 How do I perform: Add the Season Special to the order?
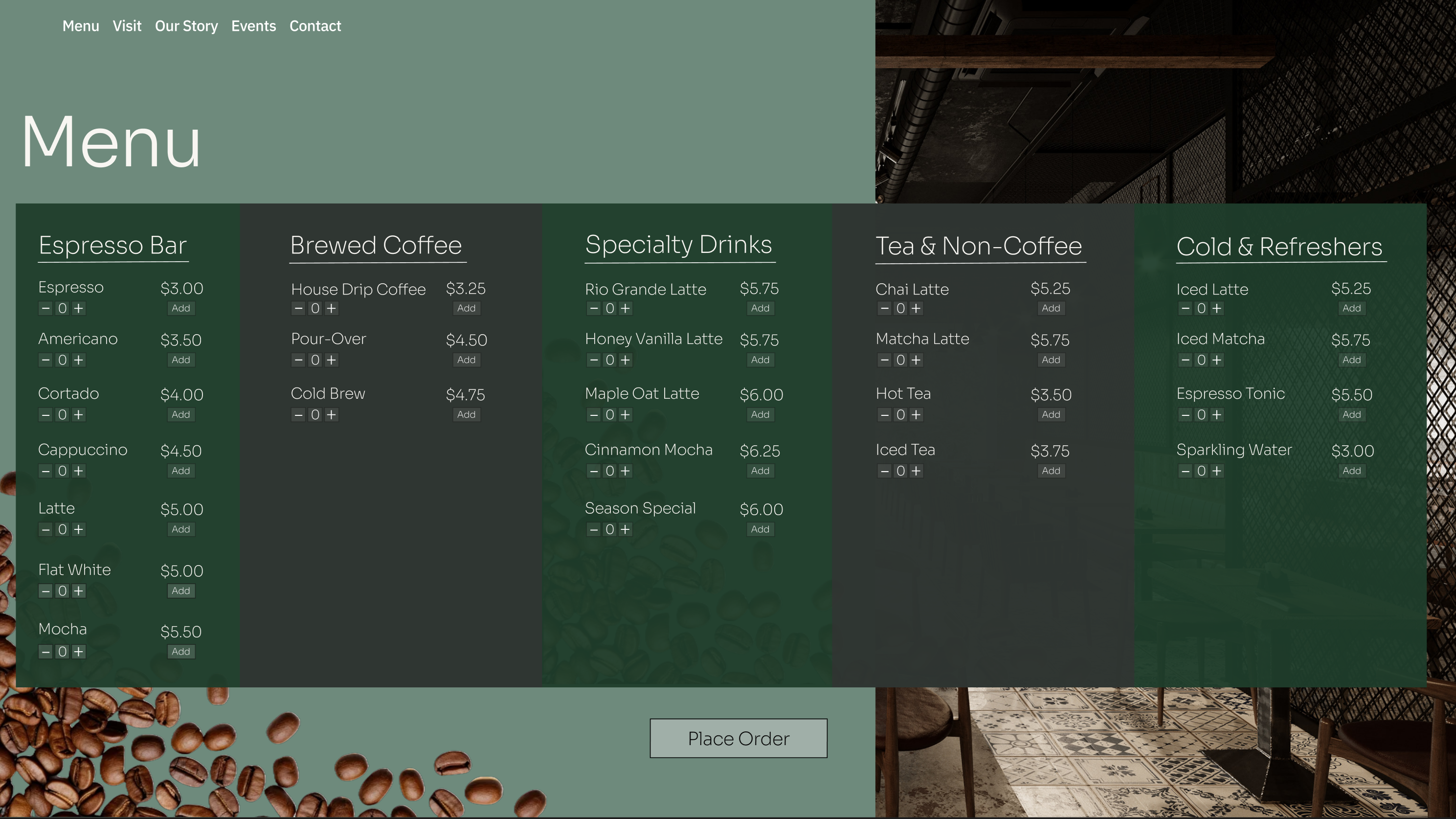[x=760, y=529]
